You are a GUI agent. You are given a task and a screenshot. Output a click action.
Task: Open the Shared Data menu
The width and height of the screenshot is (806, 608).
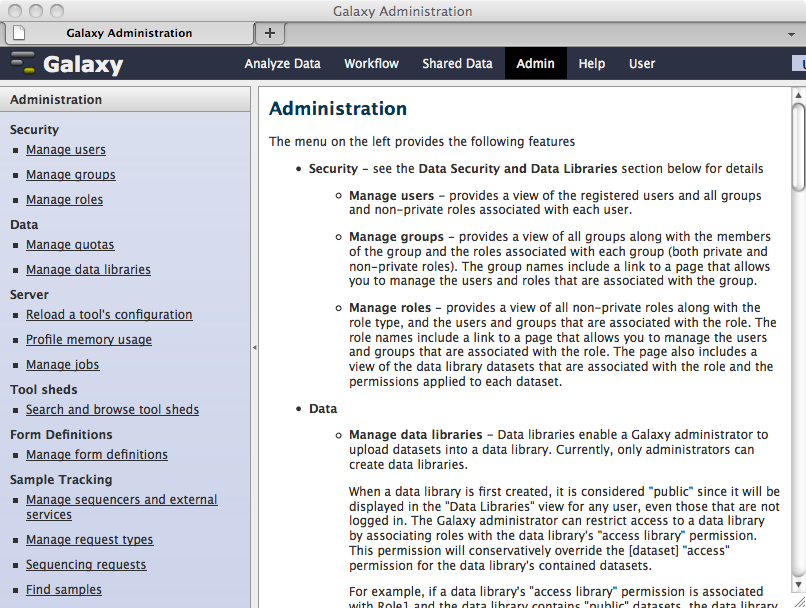pos(457,64)
